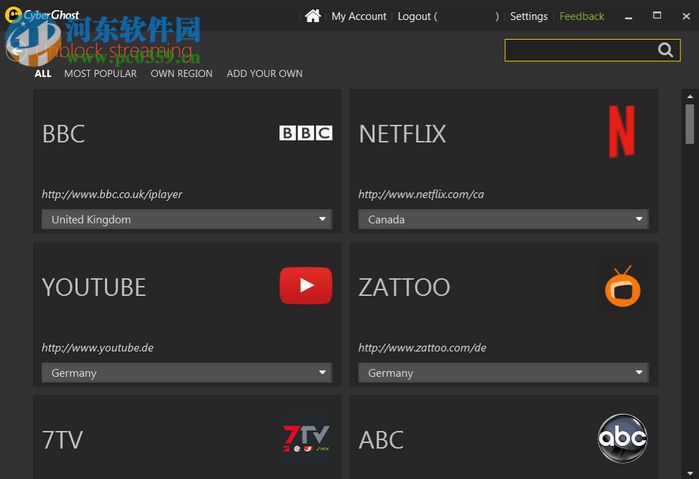Viewport: 699px width, 479px height.
Task: Minimize the CyberGhost window
Action: (x=629, y=17)
